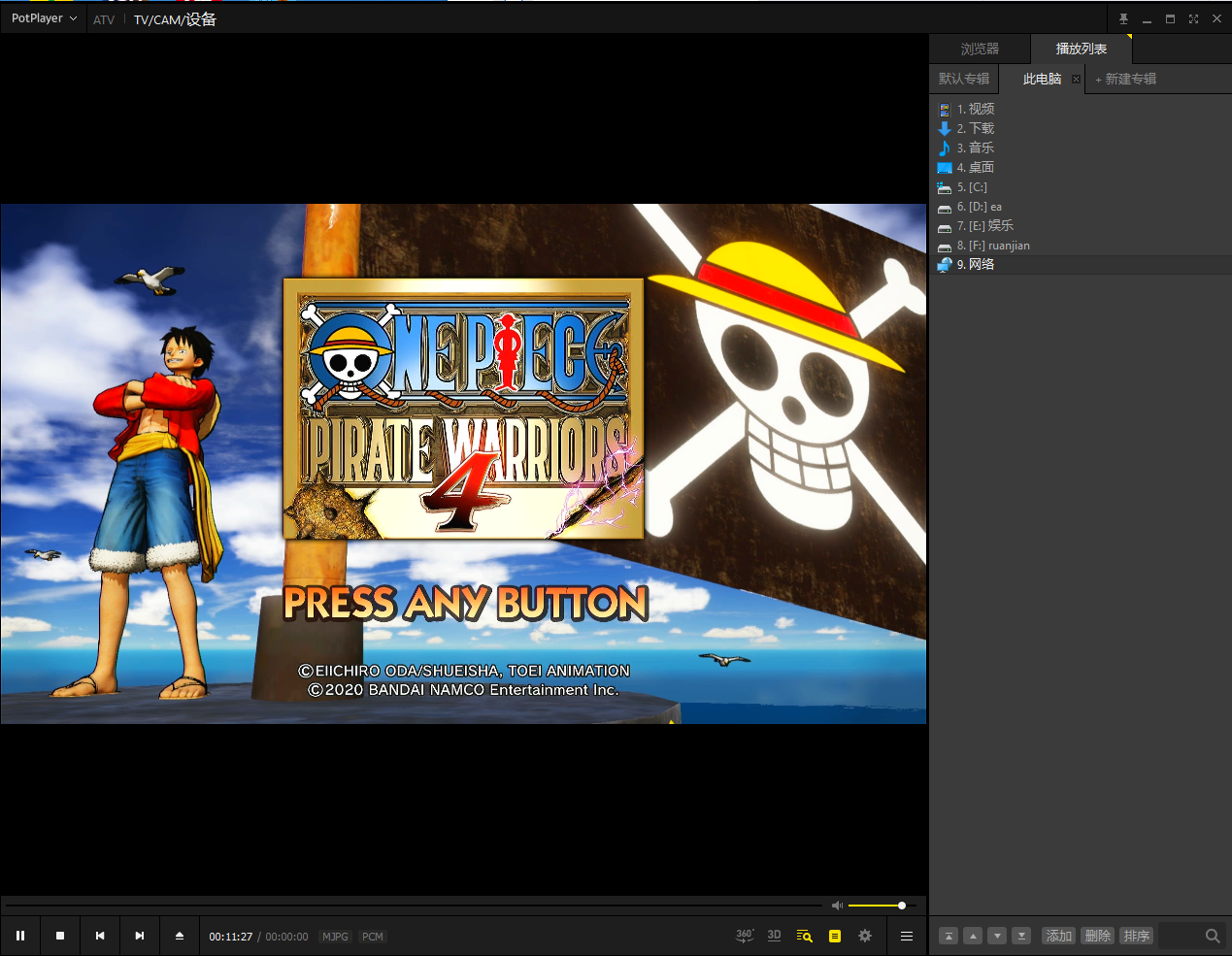Click the download arrow icon beside 下载
Viewport: 1232px width, 956px height.
coord(945,128)
